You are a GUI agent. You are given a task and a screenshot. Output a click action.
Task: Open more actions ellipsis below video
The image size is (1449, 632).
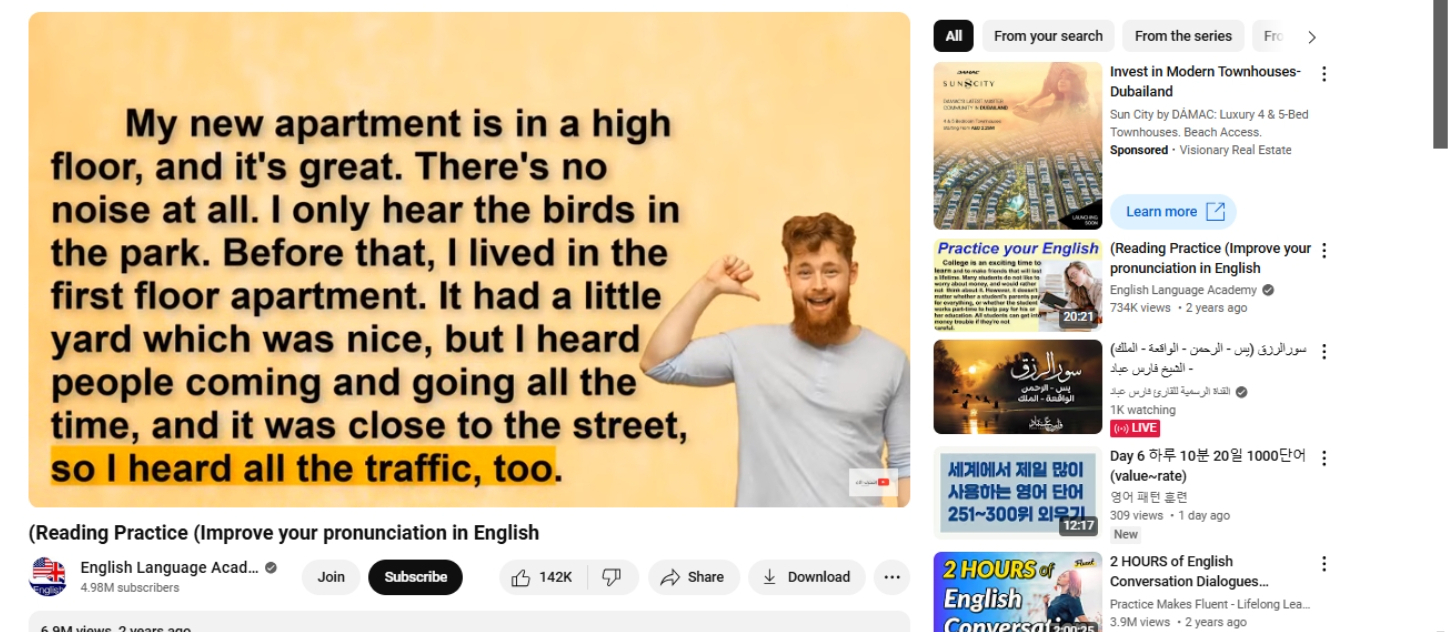point(892,577)
